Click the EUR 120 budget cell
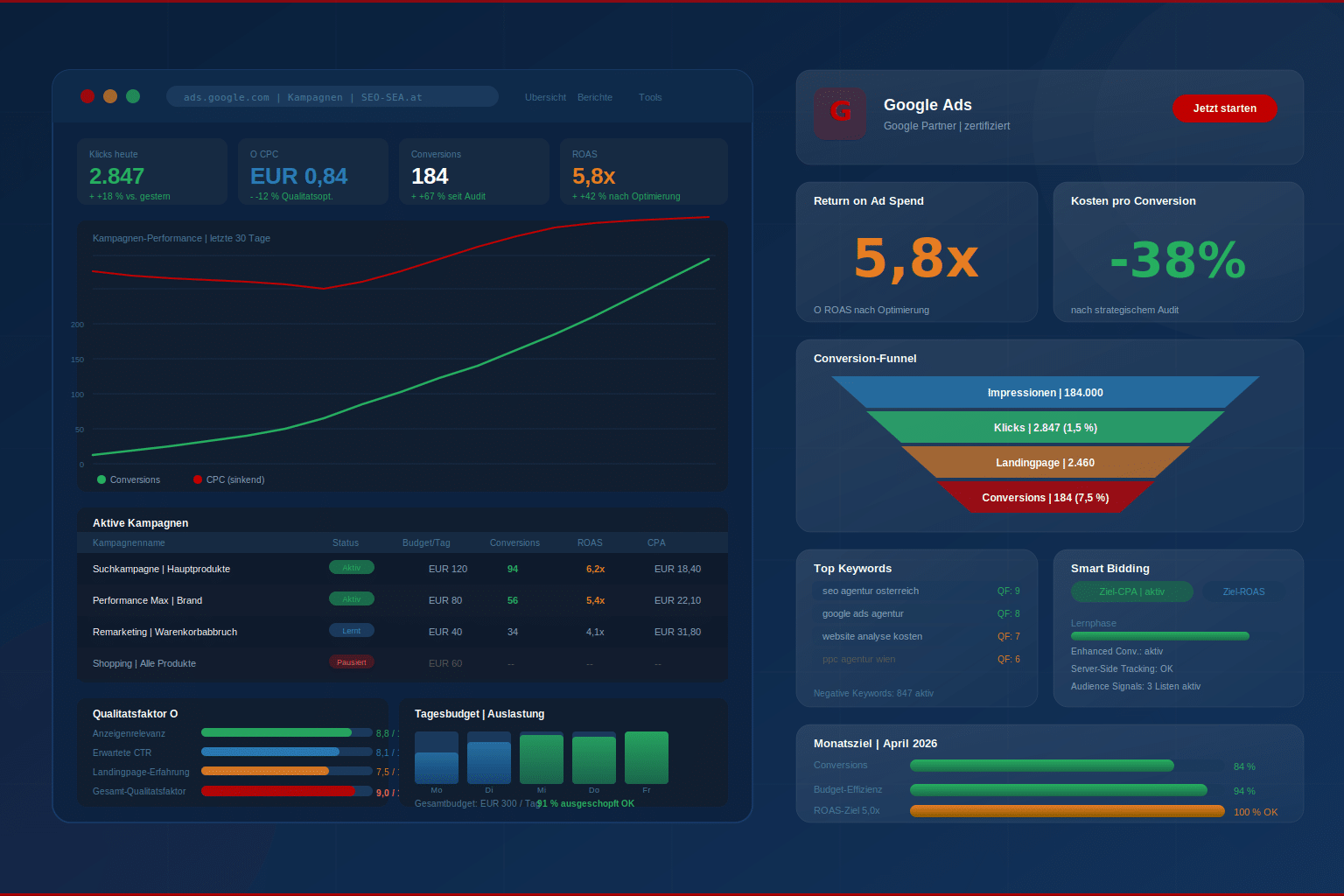Image resolution: width=1344 pixels, height=896 pixels. 448,569
